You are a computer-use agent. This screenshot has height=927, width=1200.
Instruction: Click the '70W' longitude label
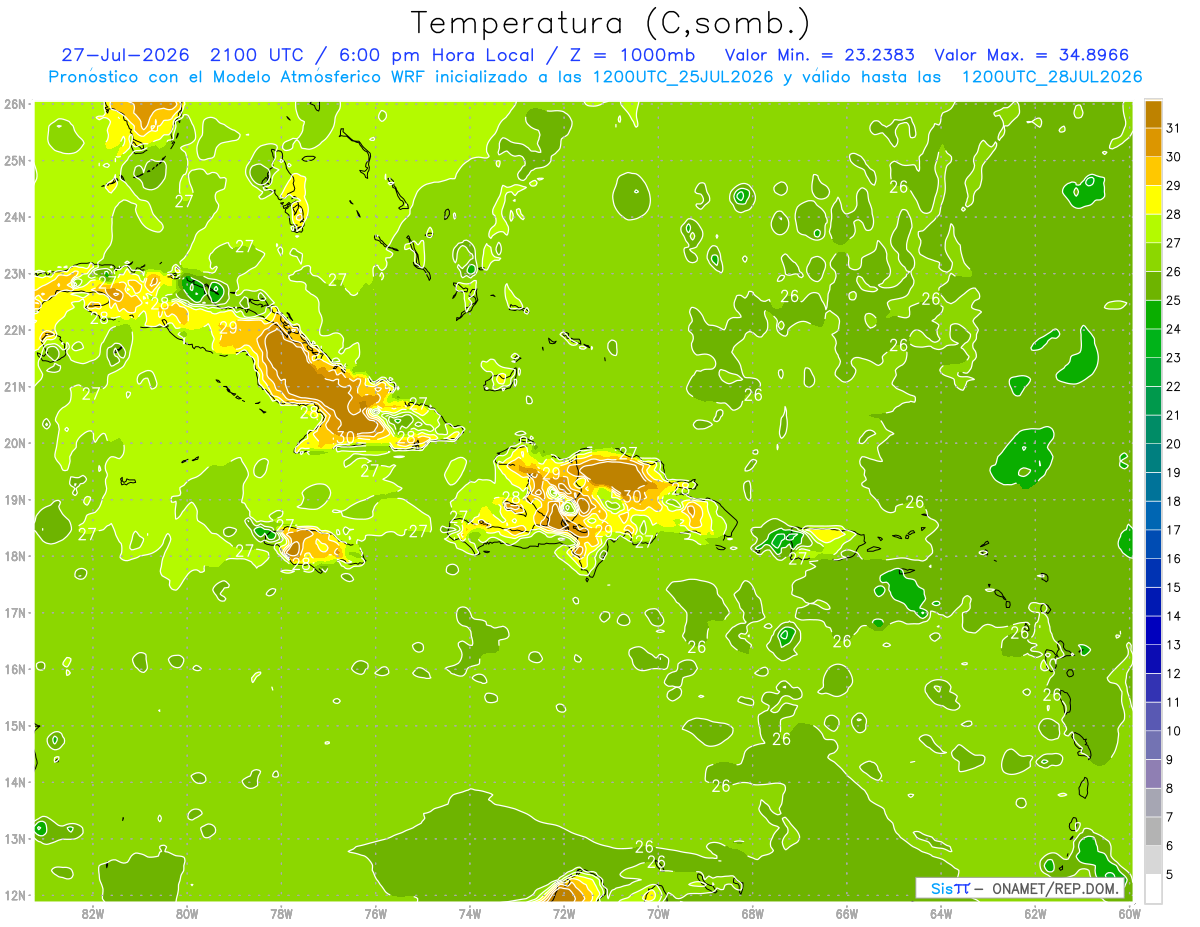658,913
